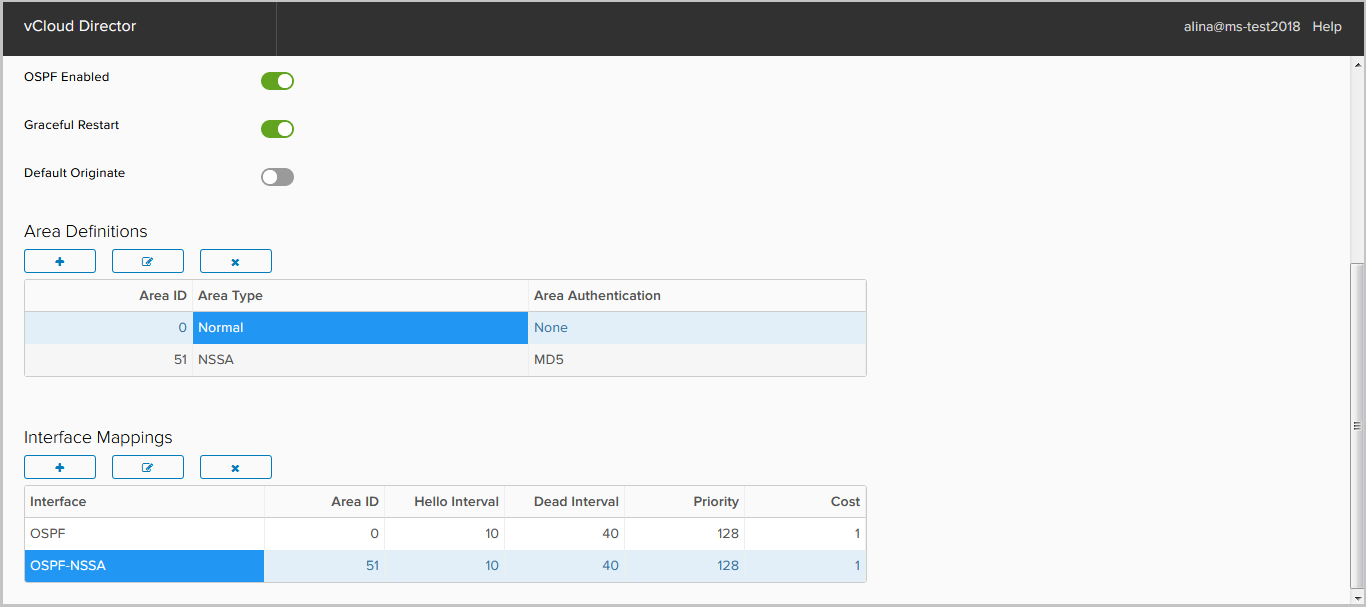Sort mappings by Hello Interval header

pyautogui.click(x=456, y=502)
